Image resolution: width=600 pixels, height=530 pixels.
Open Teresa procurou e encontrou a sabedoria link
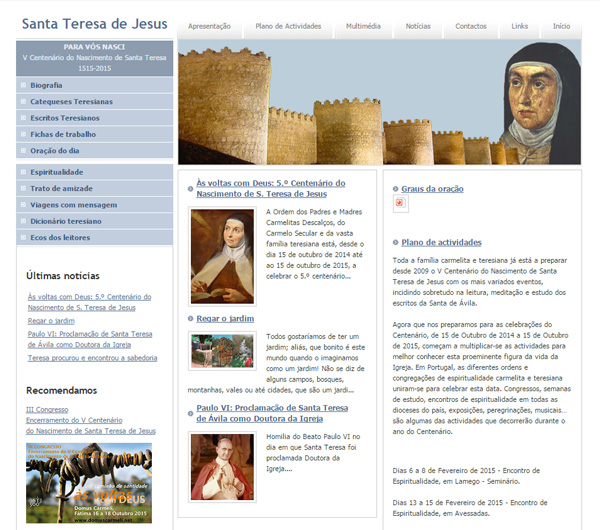pos(92,358)
